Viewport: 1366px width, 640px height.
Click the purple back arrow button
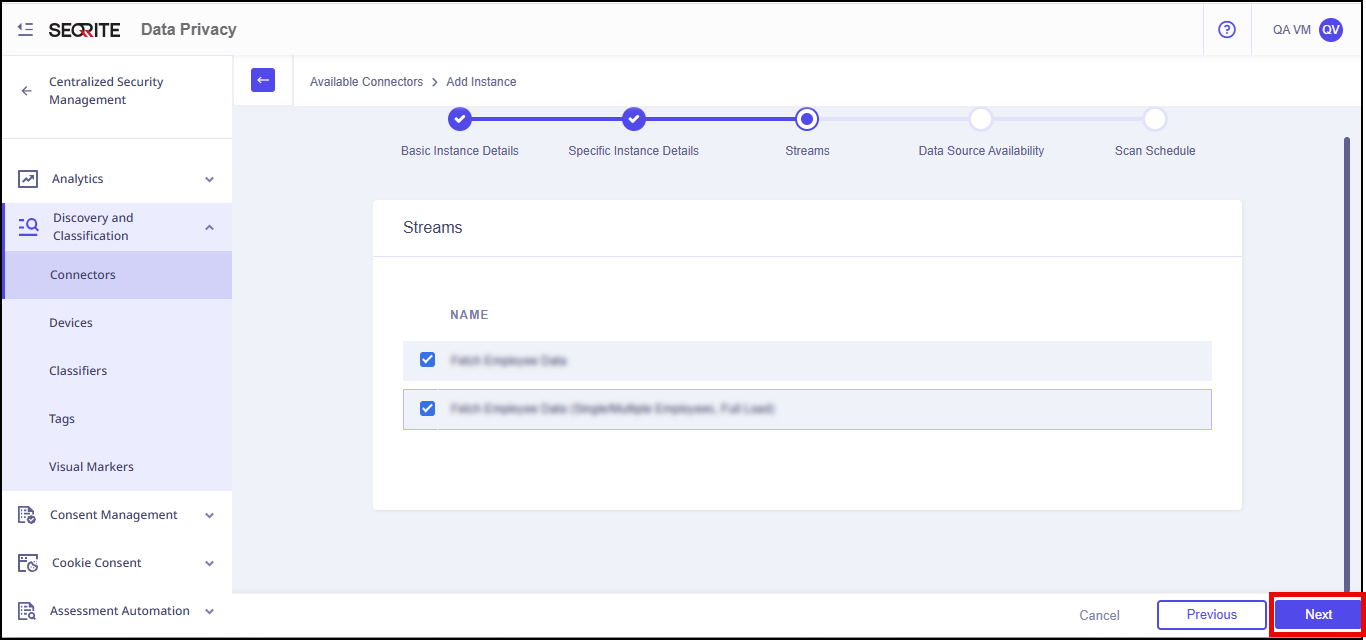(263, 80)
